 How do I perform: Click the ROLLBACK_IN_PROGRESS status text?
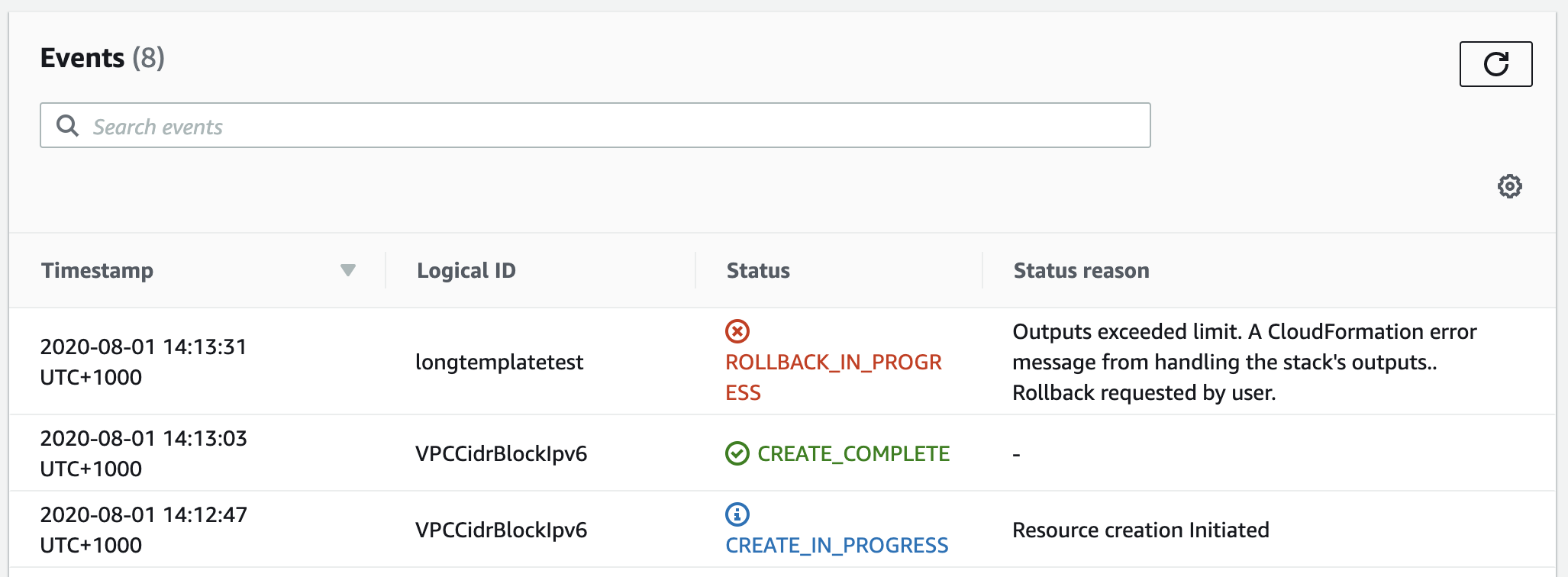coord(834,377)
